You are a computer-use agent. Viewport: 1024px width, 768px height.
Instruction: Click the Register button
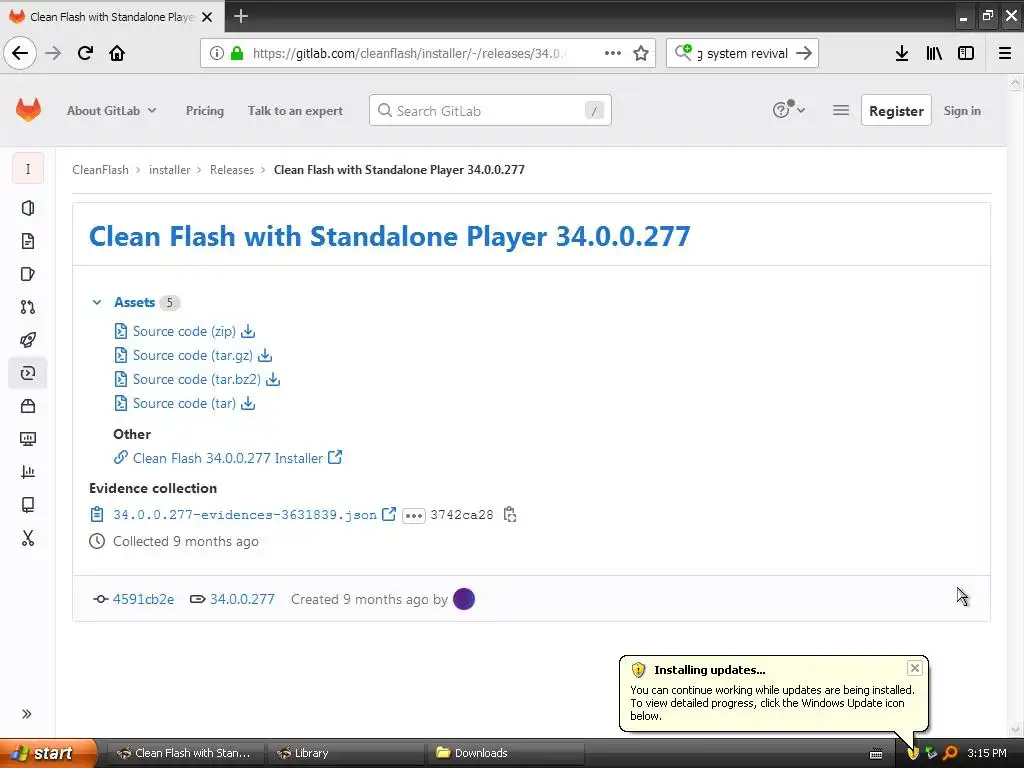[896, 111]
